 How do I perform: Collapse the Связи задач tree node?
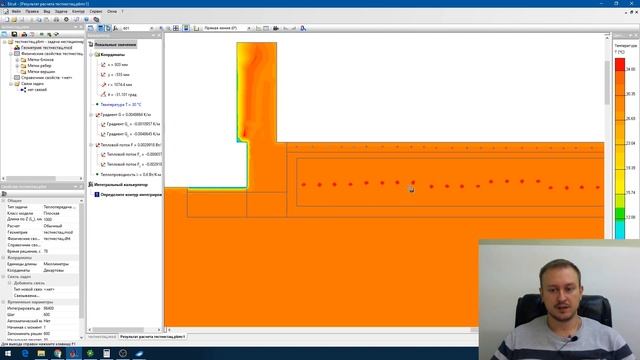11,84
